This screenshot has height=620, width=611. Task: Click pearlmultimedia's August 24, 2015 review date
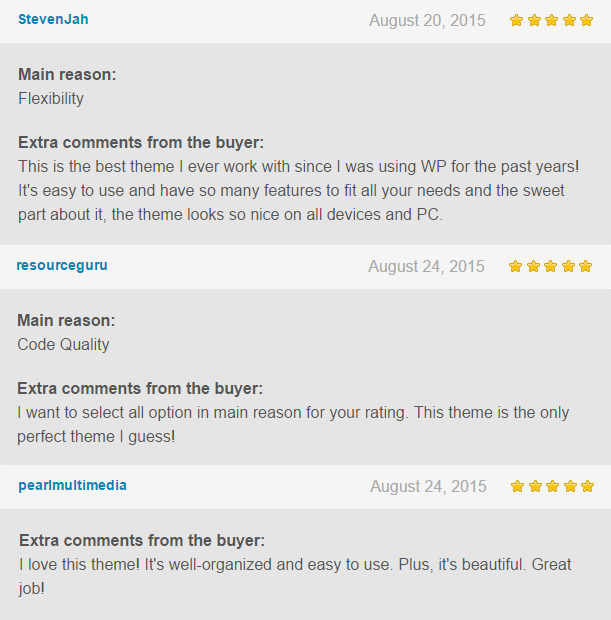(x=428, y=486)
